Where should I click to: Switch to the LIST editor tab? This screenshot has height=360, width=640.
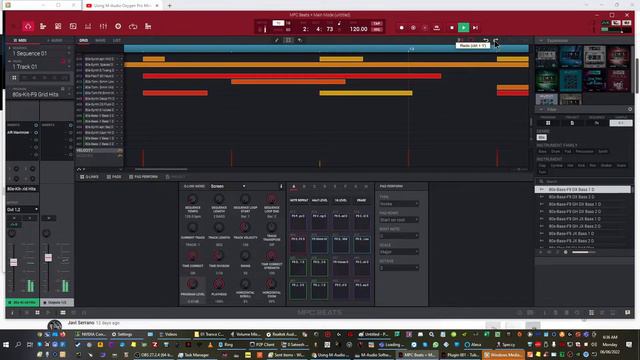pos(117,40)
